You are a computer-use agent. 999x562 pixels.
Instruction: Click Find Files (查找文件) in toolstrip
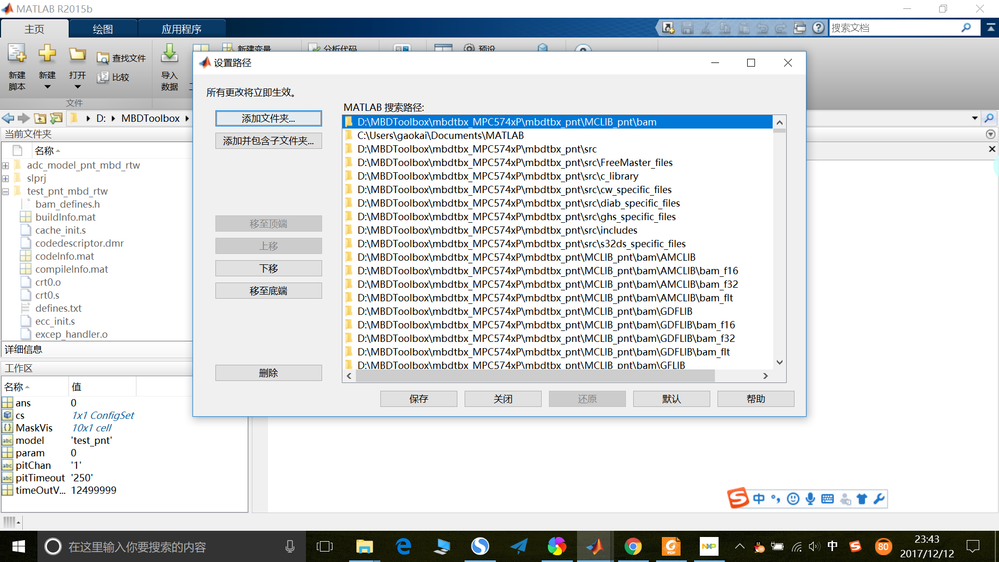[122, 58]
